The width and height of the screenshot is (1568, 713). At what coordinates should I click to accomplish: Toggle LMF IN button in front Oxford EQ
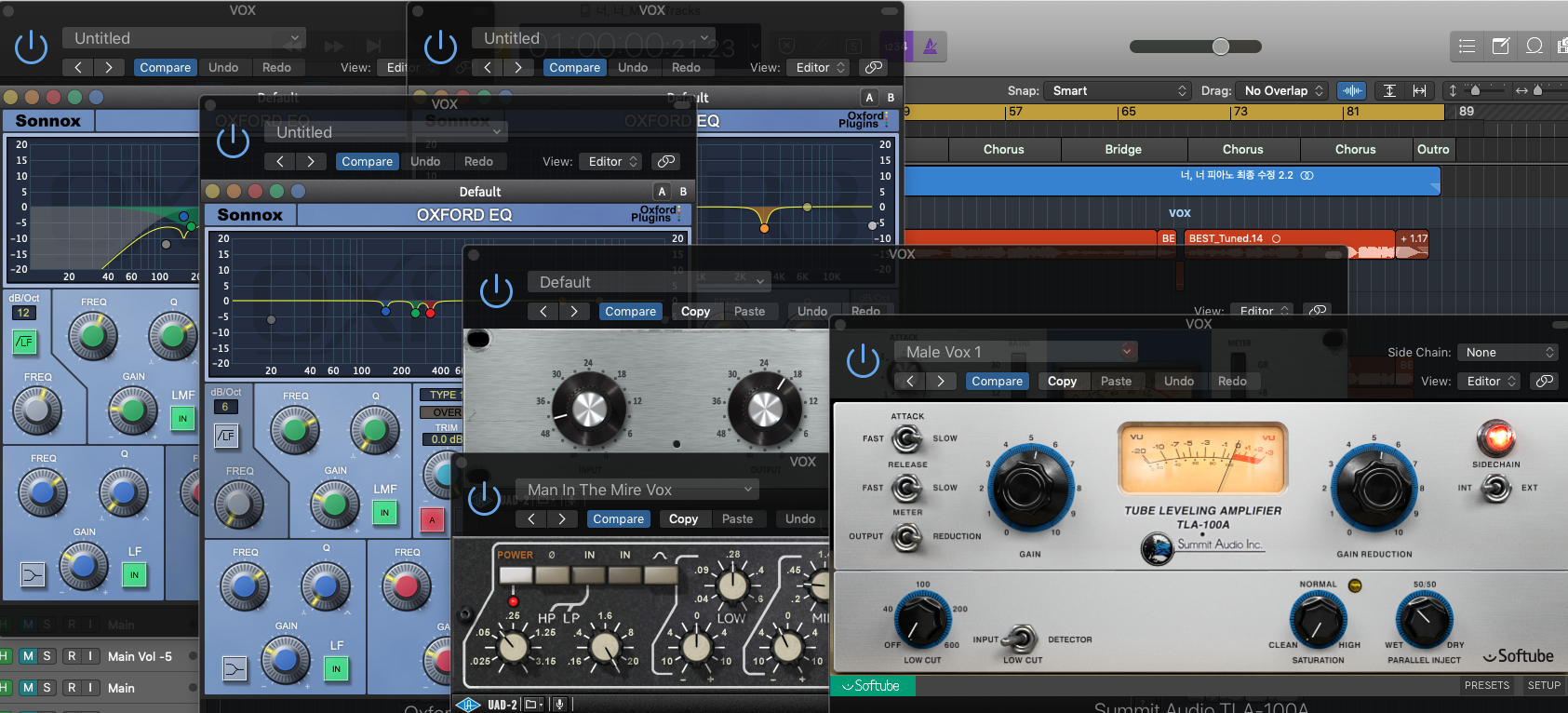pos(384,512)
